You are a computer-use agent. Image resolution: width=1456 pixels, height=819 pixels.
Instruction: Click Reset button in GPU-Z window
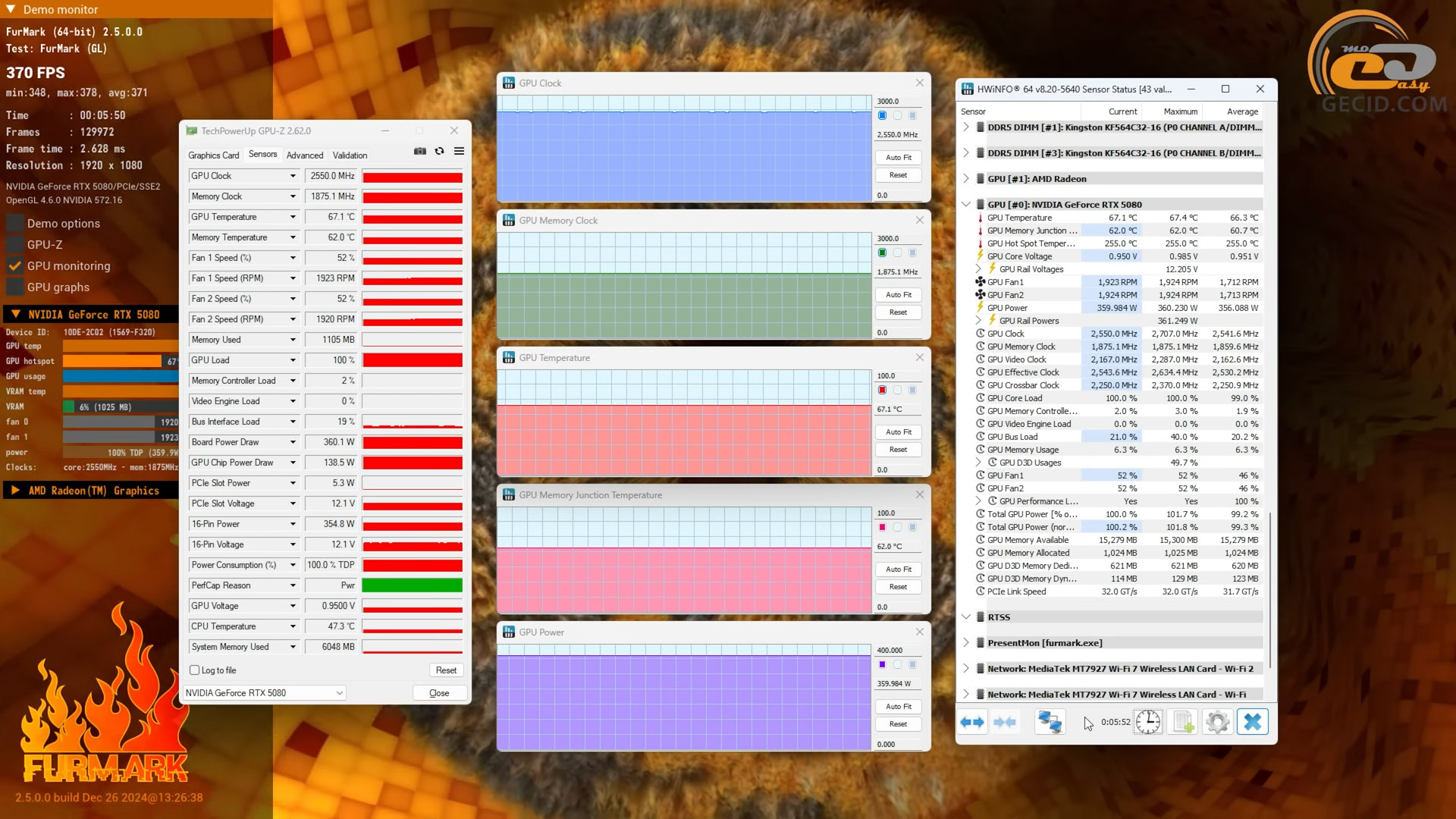[446, 670]
